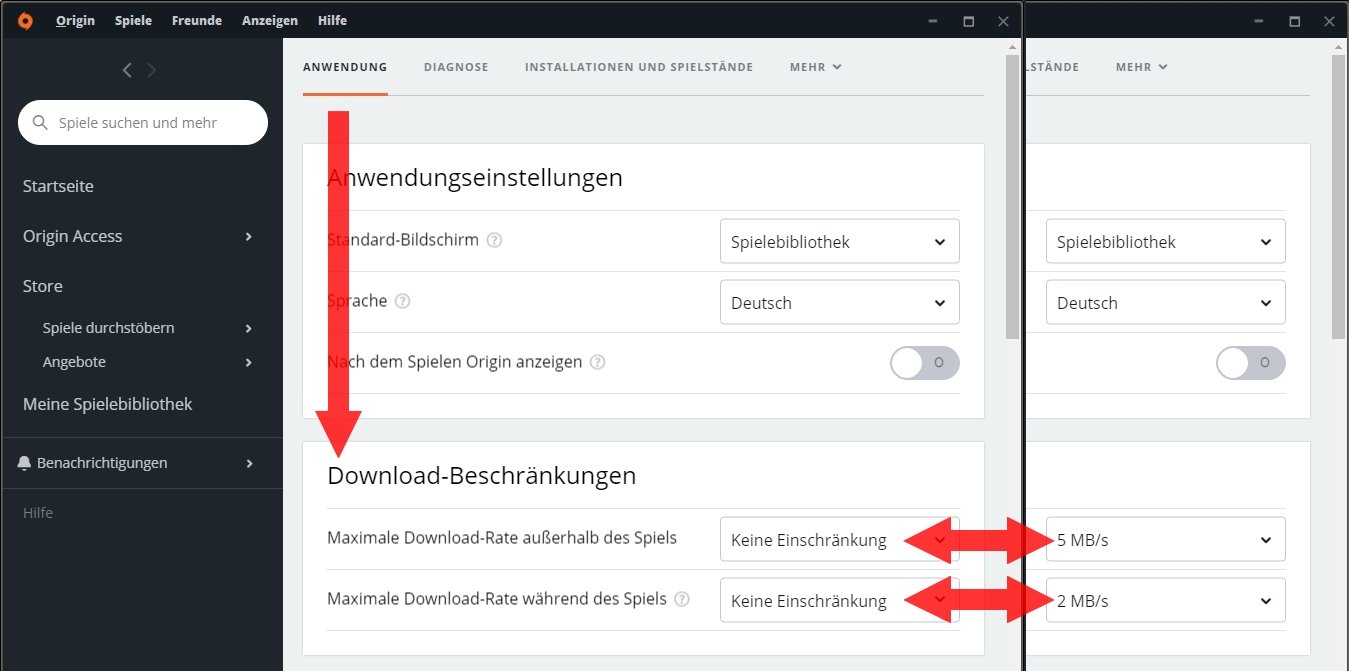Go to Startseite in sidebar
Image resolution: width=1349 pixels, height=671 pixels.
[x=58, y=186]
